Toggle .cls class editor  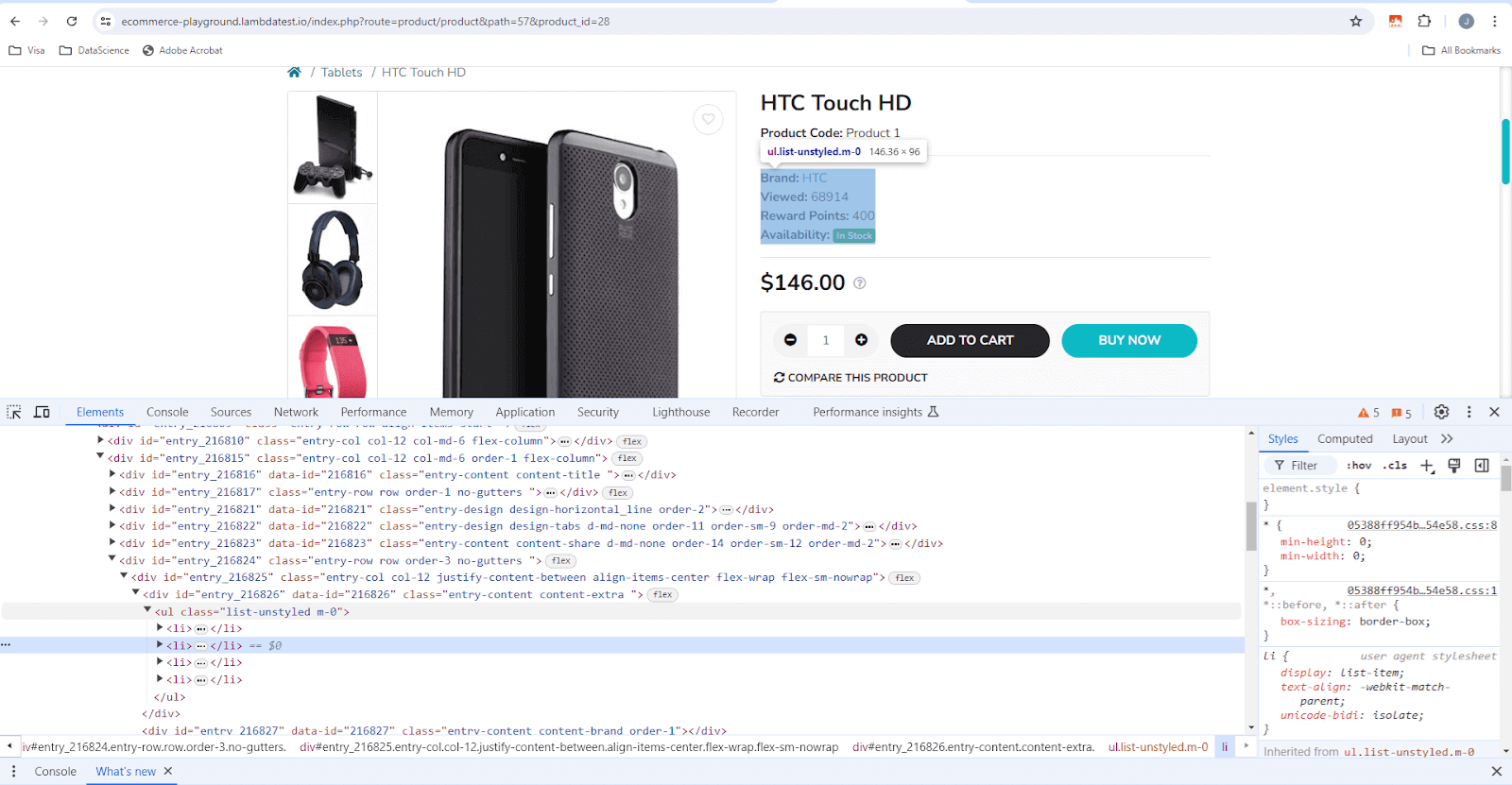[x=1395, y=466]
